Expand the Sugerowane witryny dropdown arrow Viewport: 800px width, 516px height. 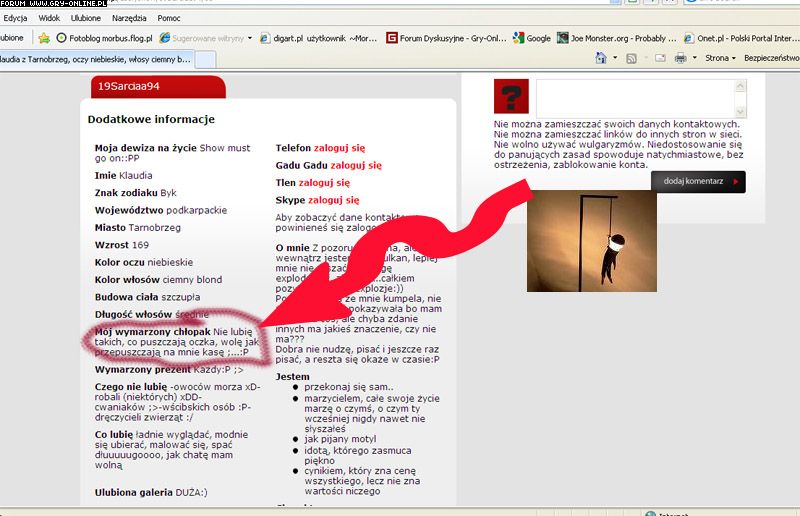249,38
